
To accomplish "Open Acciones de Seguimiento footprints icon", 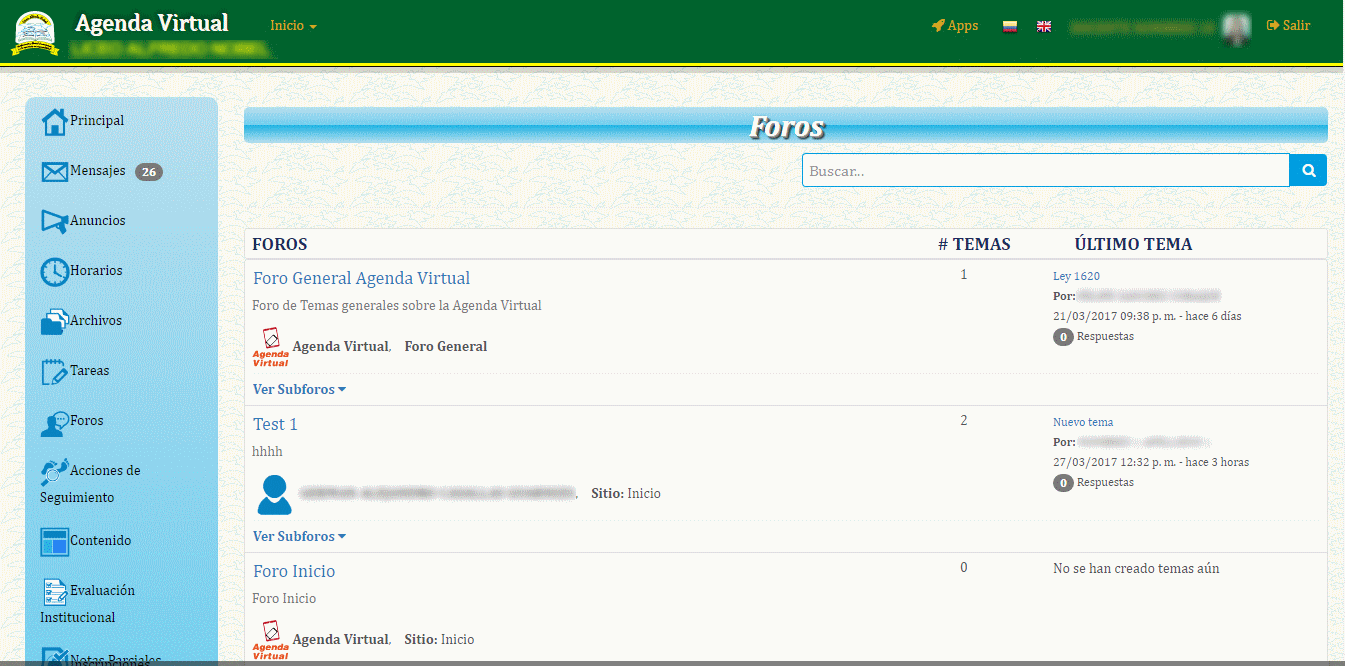I will (x=54, y=471).
